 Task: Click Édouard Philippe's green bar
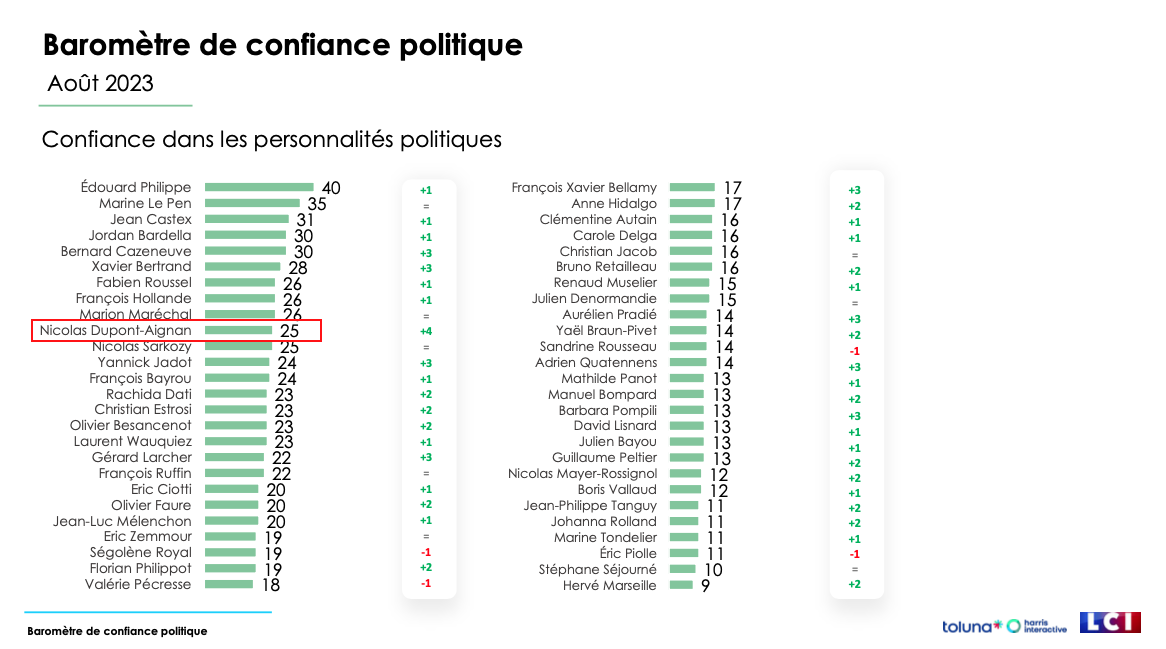point(259,187)
